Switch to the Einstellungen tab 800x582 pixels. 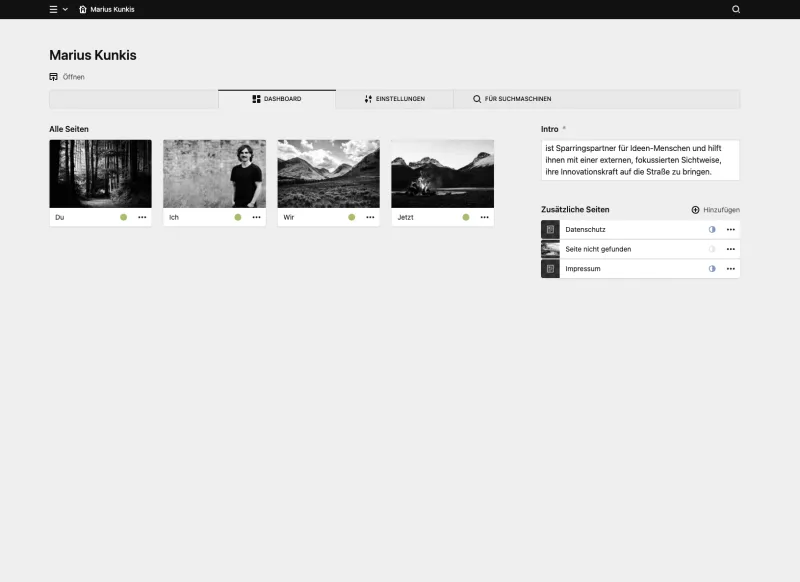(x=394, y=98)
